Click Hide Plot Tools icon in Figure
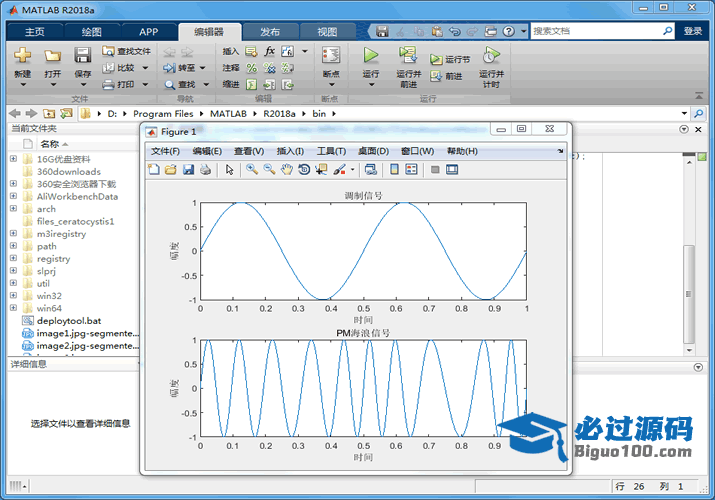The width and height of the screenshot is (715, 500). click(x=435, y=170)
